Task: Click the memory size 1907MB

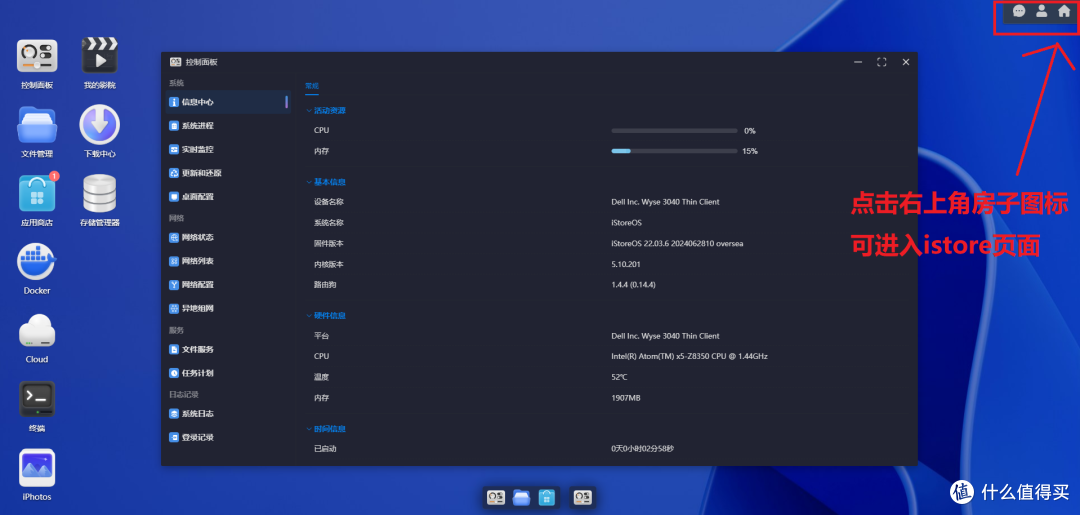Action: tap(625, 398)
